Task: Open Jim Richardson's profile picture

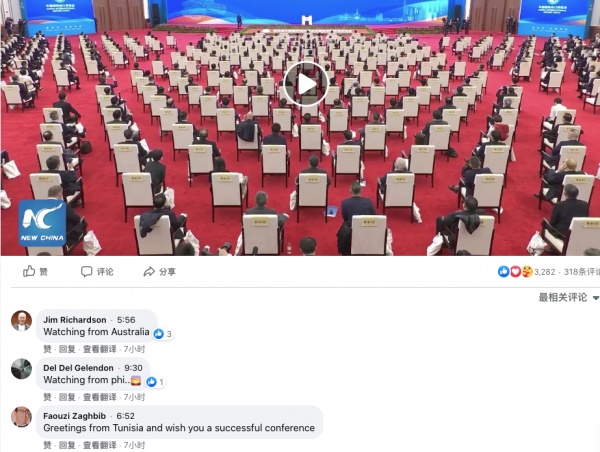Action: [21, 321]
